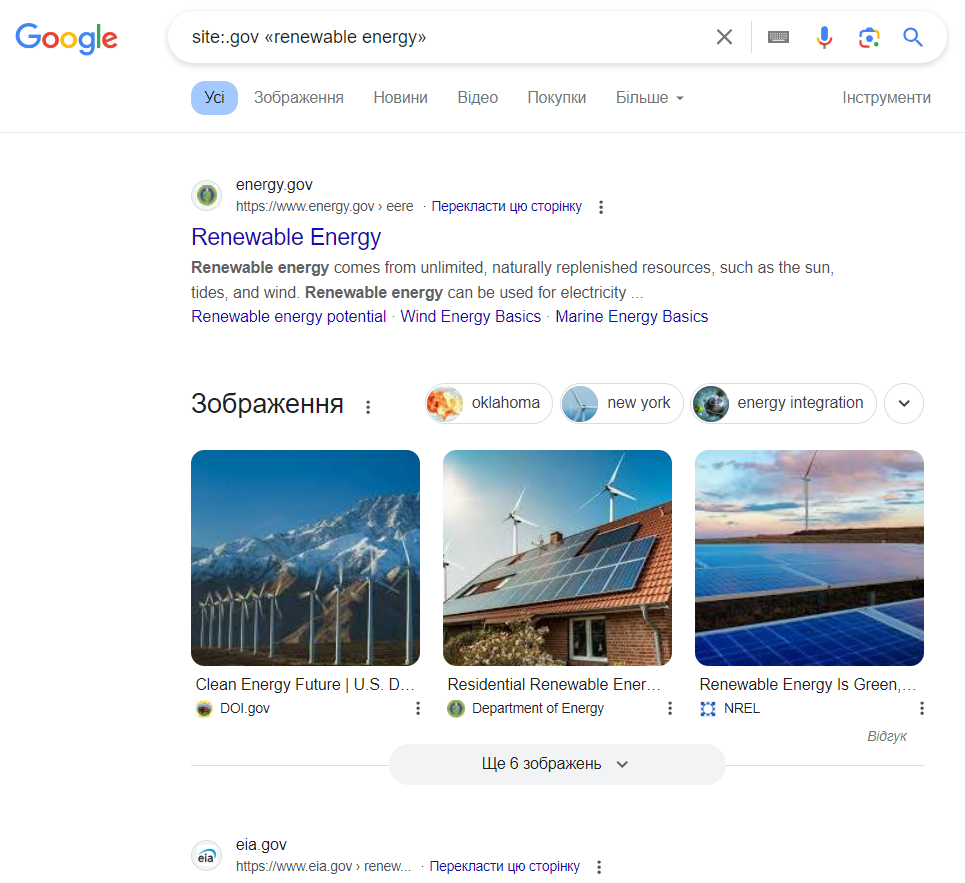Open the chevron after the energy integration chip
The width and height of the screenshot is (965, 883).
[903, 403]
